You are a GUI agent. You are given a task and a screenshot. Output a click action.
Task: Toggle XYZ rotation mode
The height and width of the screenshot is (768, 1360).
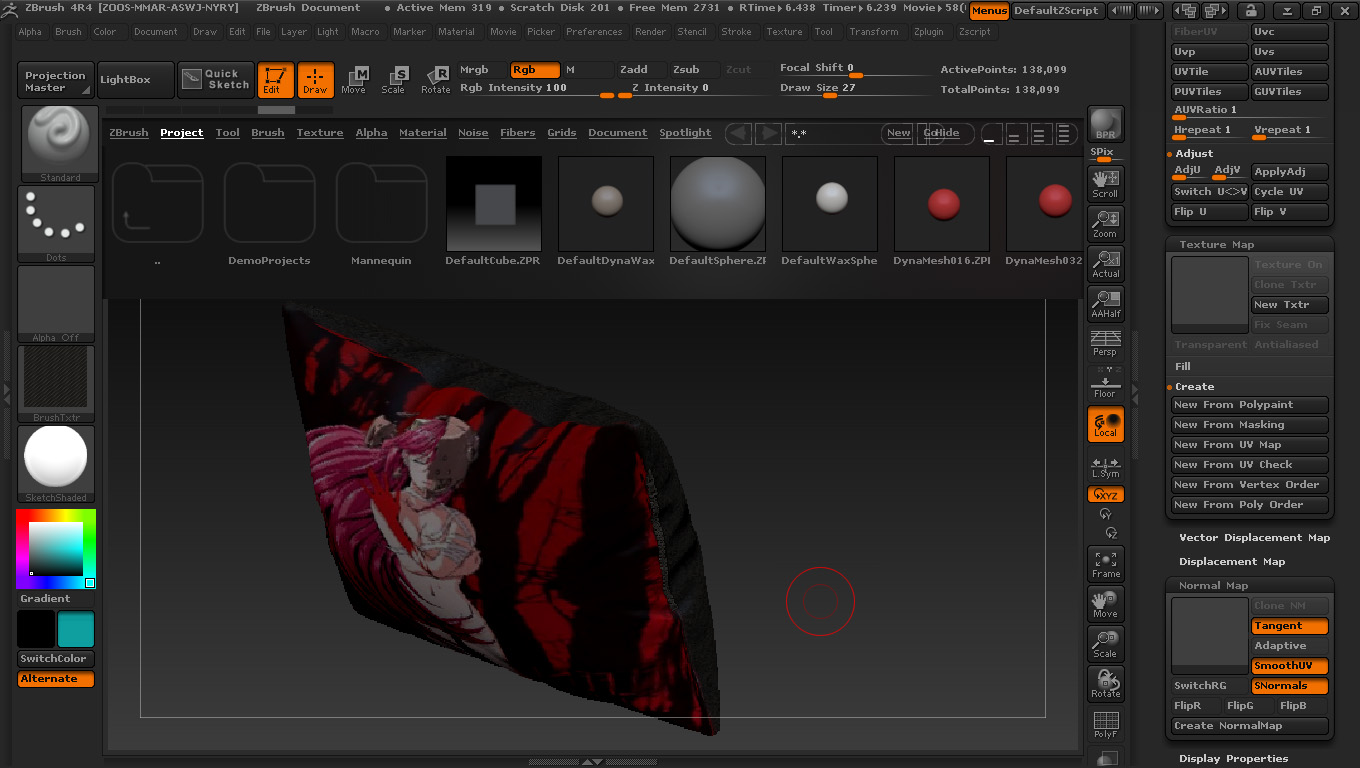(1105, 495)
